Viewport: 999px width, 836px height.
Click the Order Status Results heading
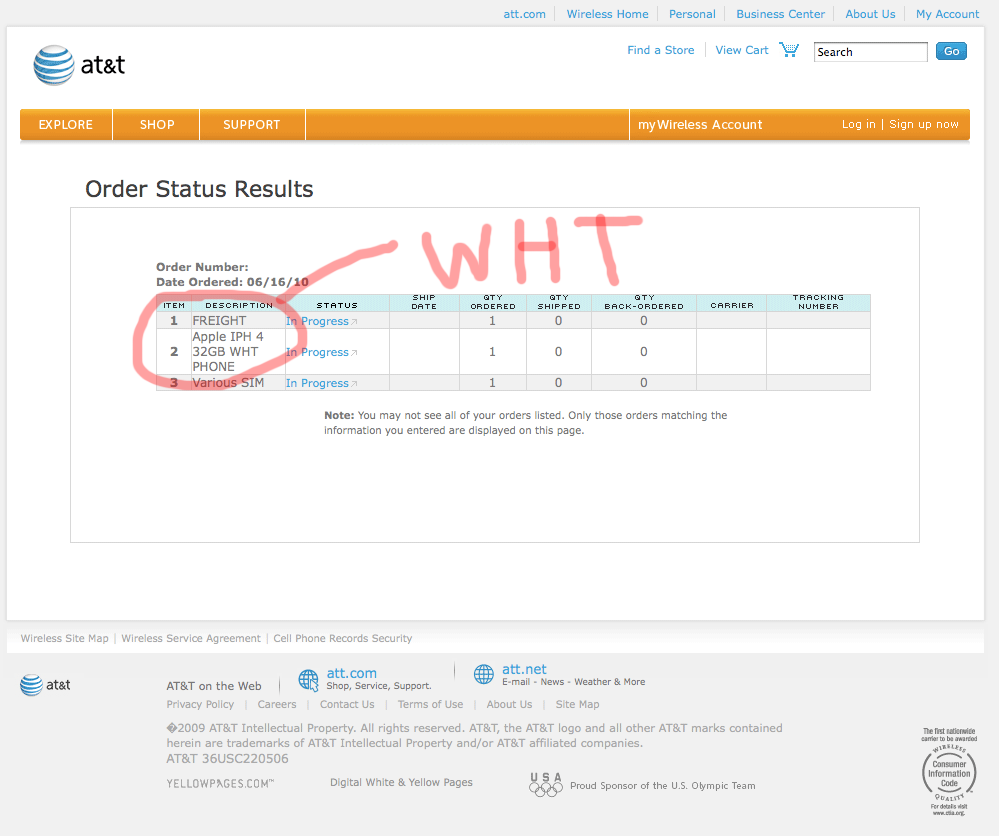(199, 189)
